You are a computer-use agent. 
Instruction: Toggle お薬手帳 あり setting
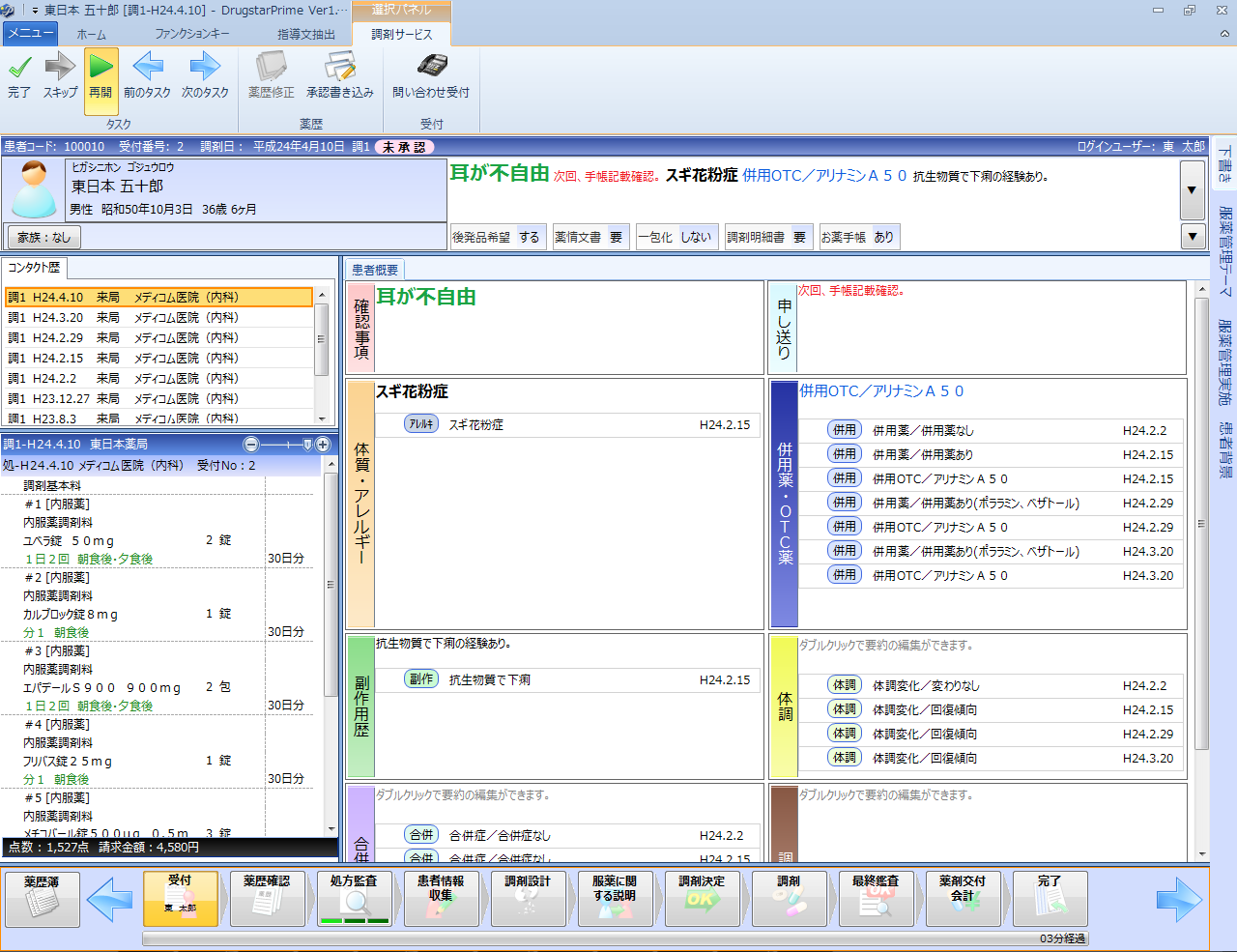(x=859, y=237)
